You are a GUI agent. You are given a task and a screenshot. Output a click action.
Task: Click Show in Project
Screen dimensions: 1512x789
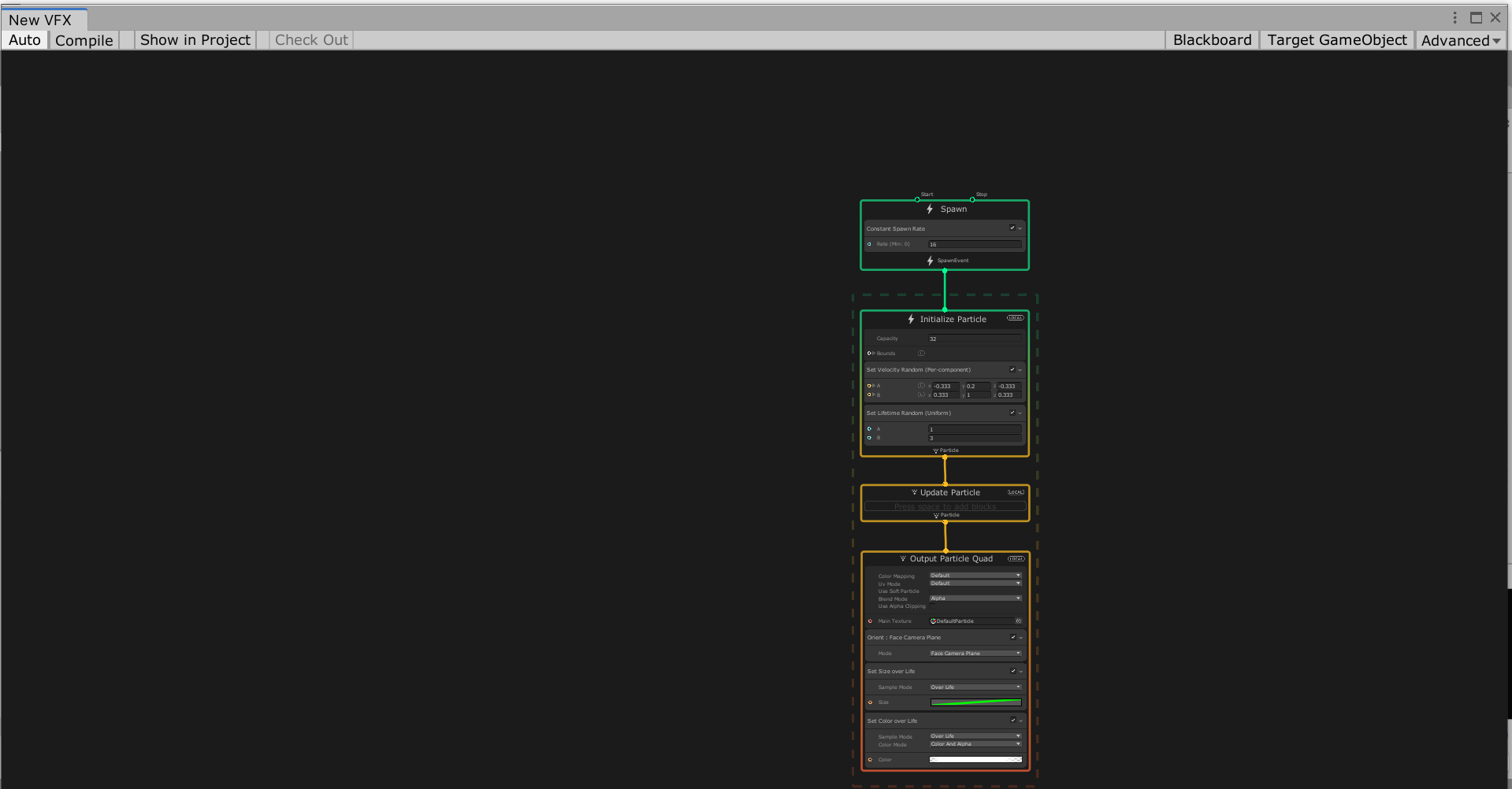pos(195,40)
